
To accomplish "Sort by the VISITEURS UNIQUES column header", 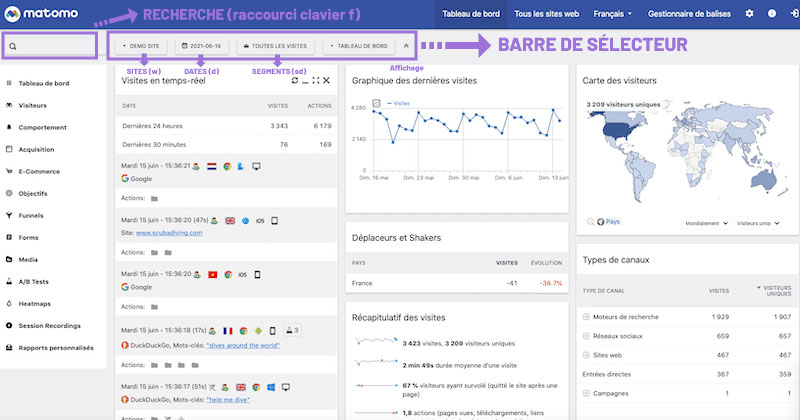I will [776, 290].
